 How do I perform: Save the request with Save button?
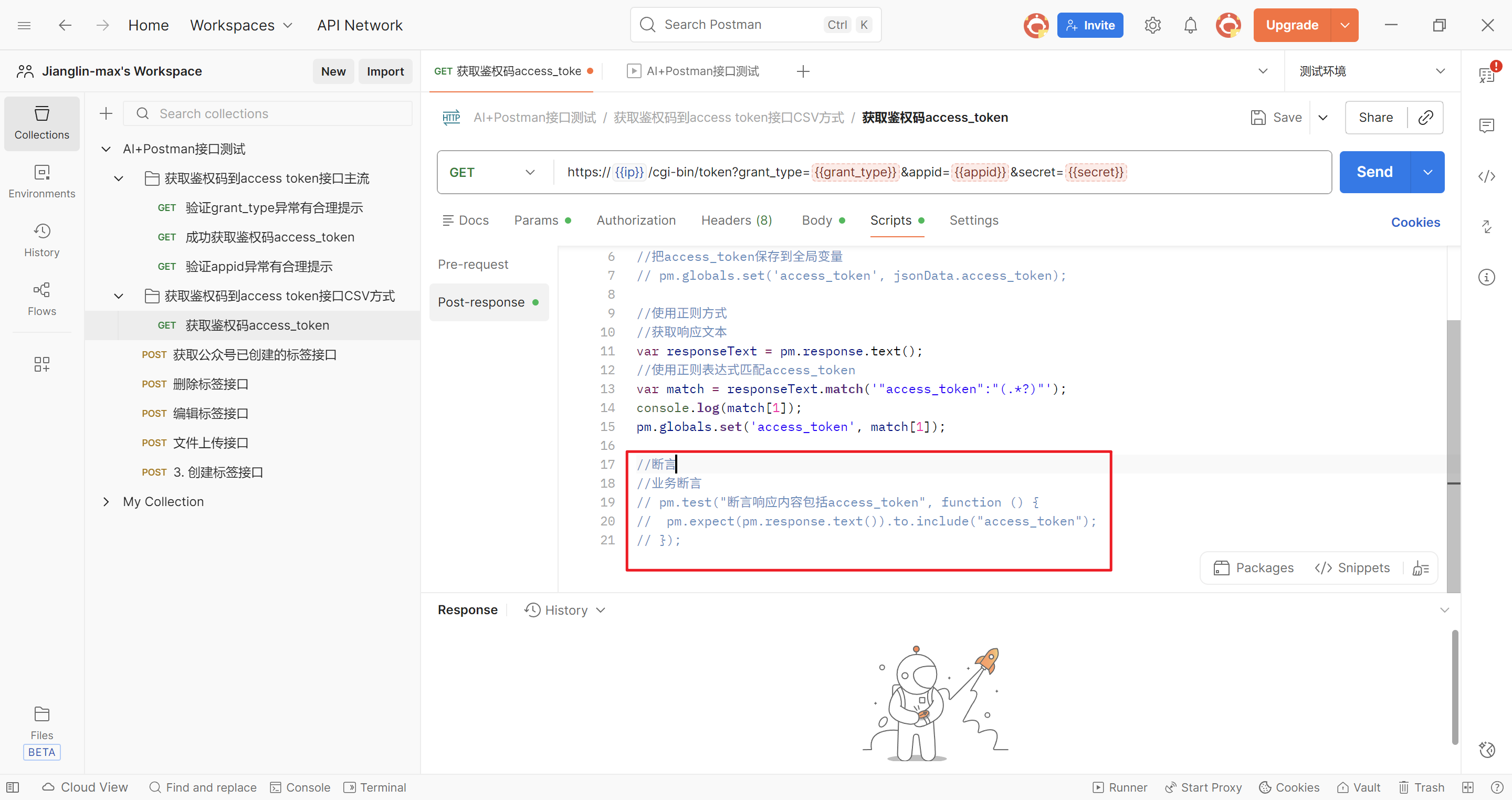(1276, 118)
